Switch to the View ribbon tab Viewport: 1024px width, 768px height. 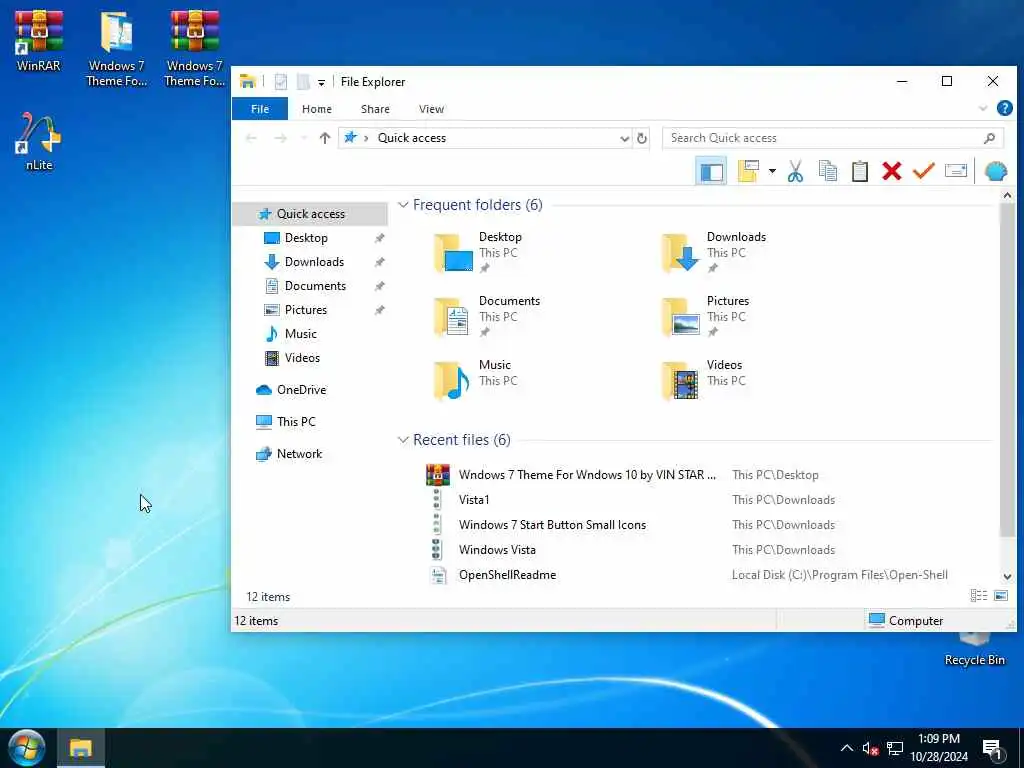click(431, 109)
